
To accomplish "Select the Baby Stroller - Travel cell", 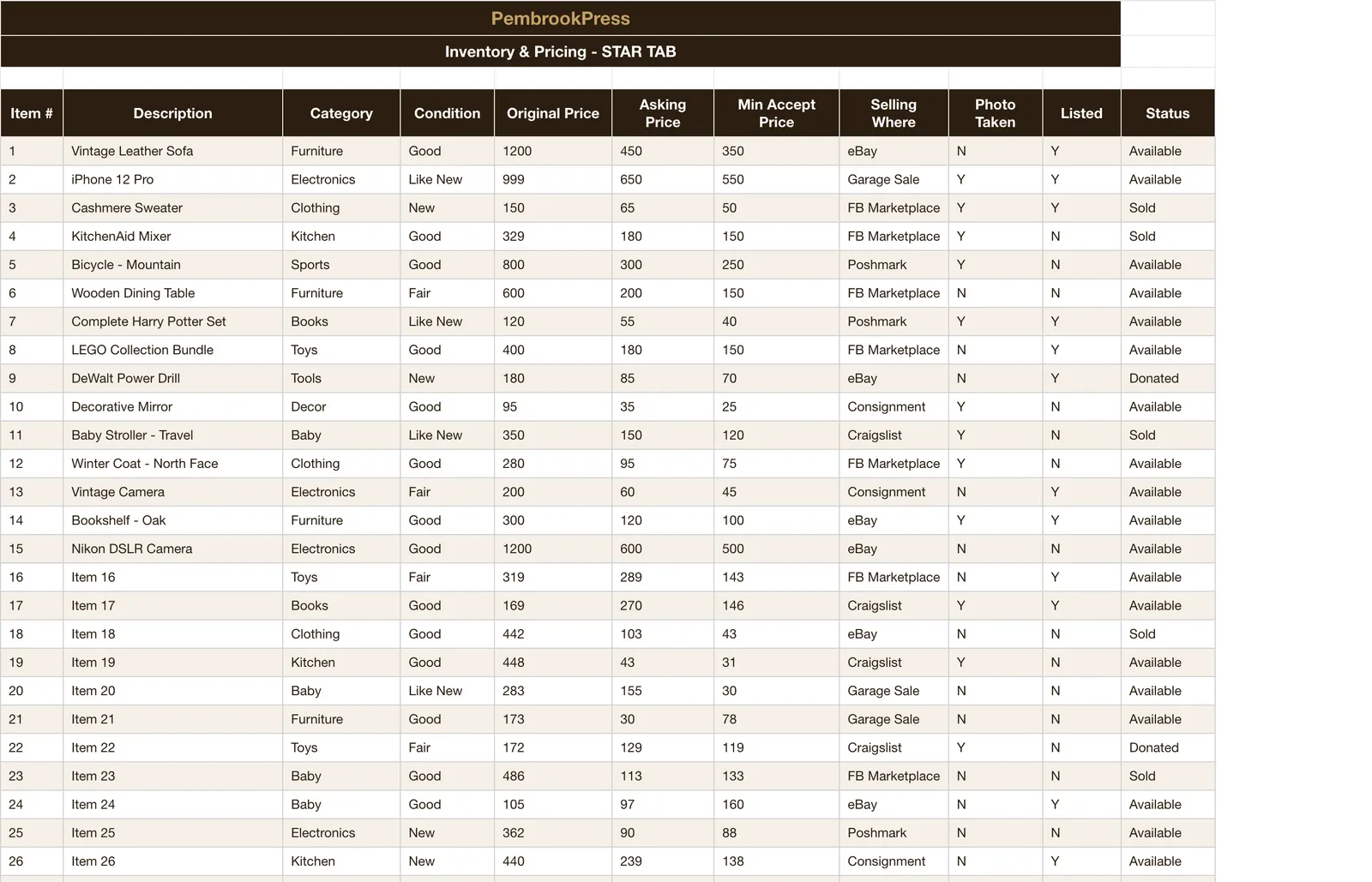I will point(172,435).
